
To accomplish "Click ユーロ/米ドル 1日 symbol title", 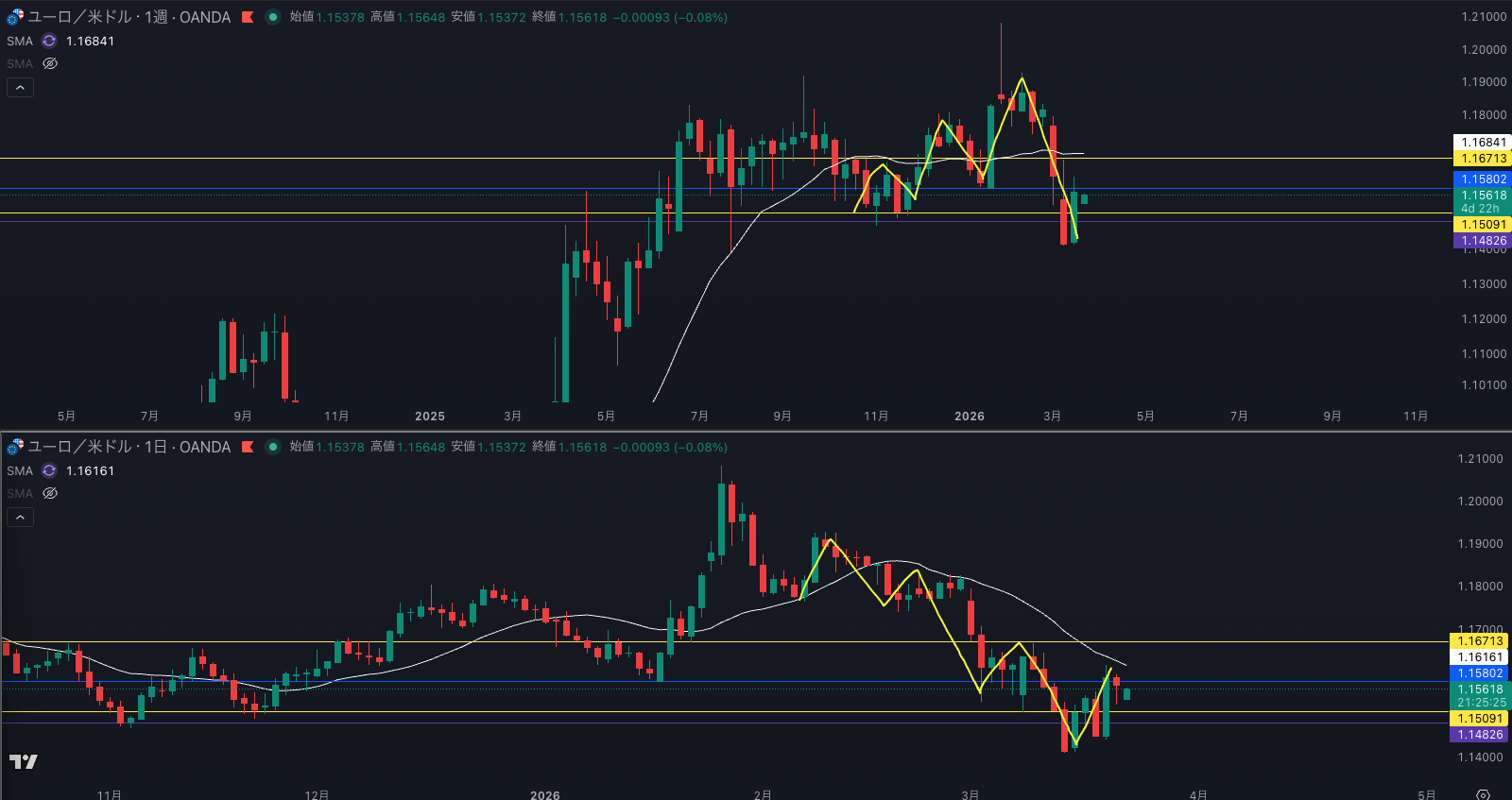I will pos(129,447).
